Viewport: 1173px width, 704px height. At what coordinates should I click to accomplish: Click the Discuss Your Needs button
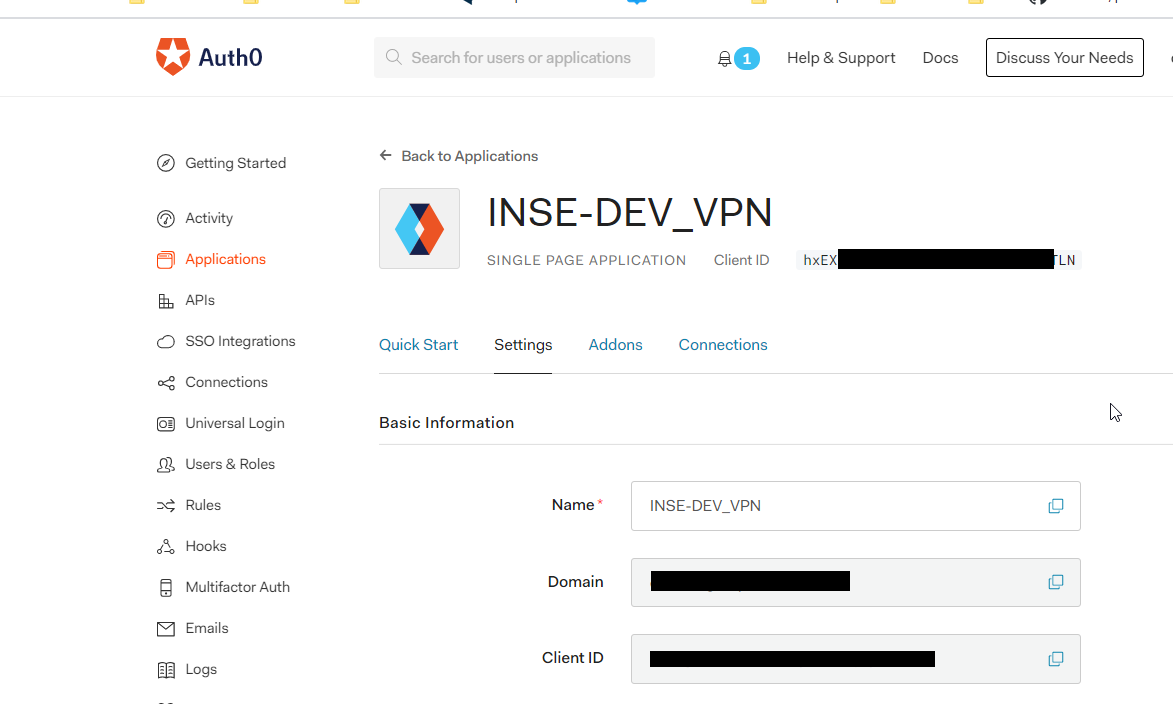click(1064, 58)
